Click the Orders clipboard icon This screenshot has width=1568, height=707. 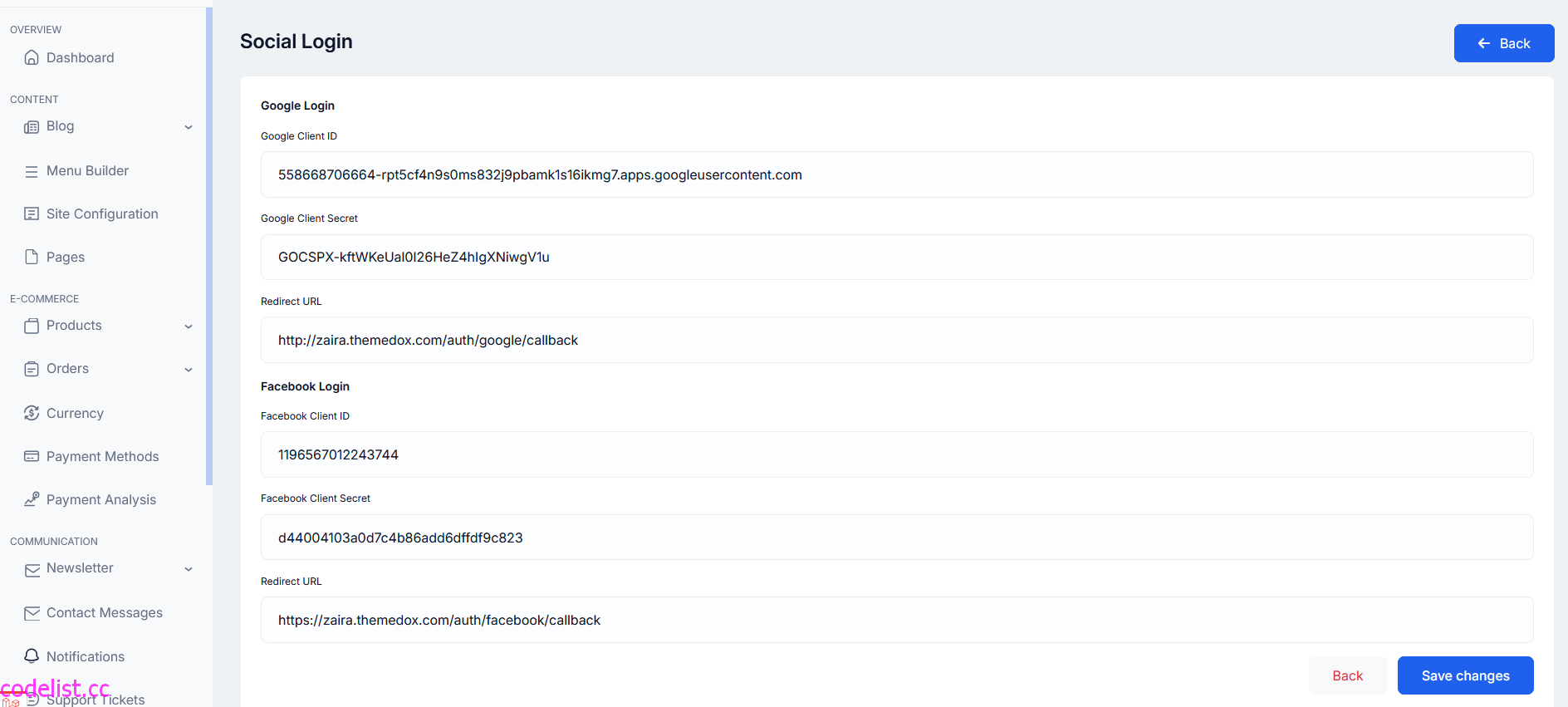point(32,369)
